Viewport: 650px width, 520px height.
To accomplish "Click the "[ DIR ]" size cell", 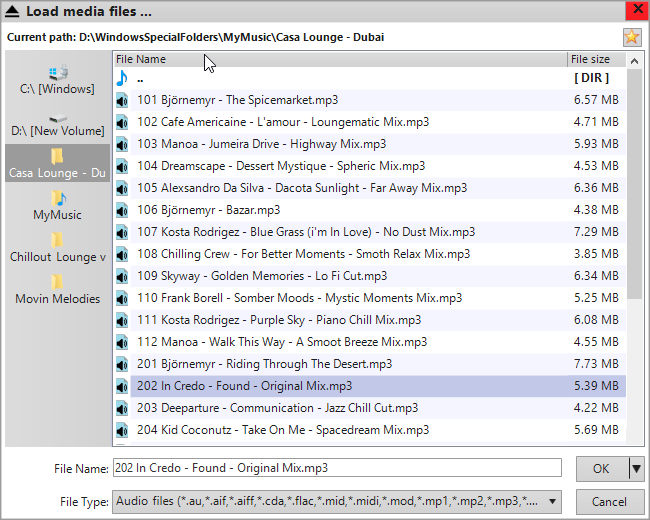I will tap(592, 78).
